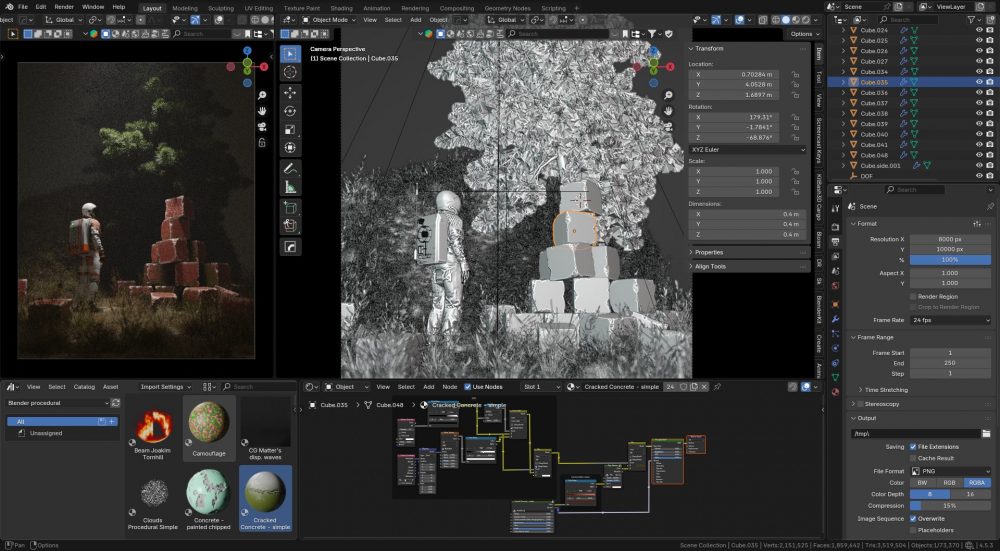The width and height of the screenshot is (1000, 551).
Task: Expand the Time Stretching subpanel
Action: [x=883, y=390]
